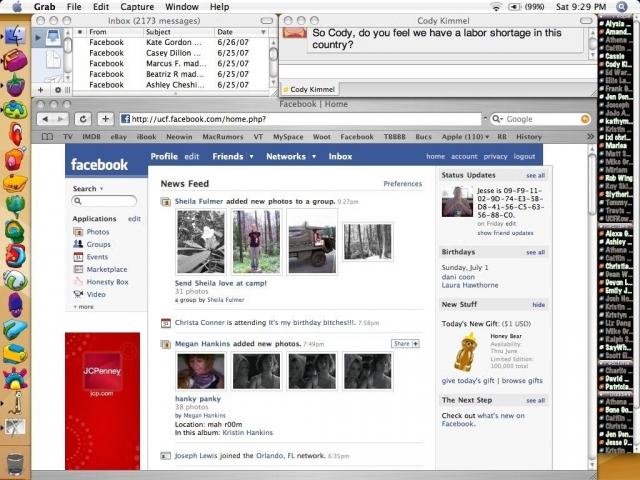This screenshot has width=640, height=480.
Task: Click the Photos application icon
Action: (x=78, y=232)
